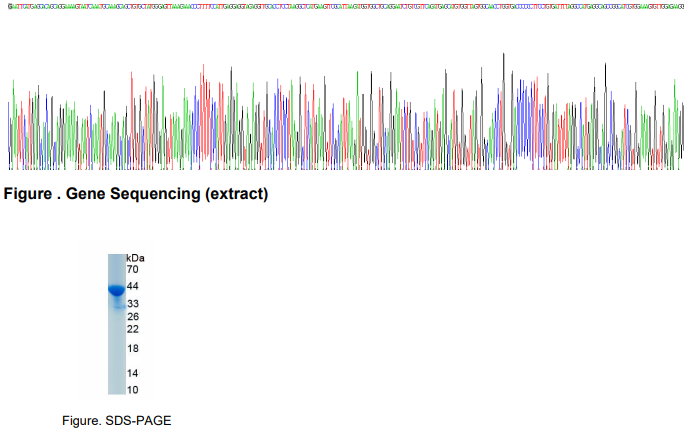Click the SDS-PAGE figure caption

pyautogui.click(x=116, y=421)
